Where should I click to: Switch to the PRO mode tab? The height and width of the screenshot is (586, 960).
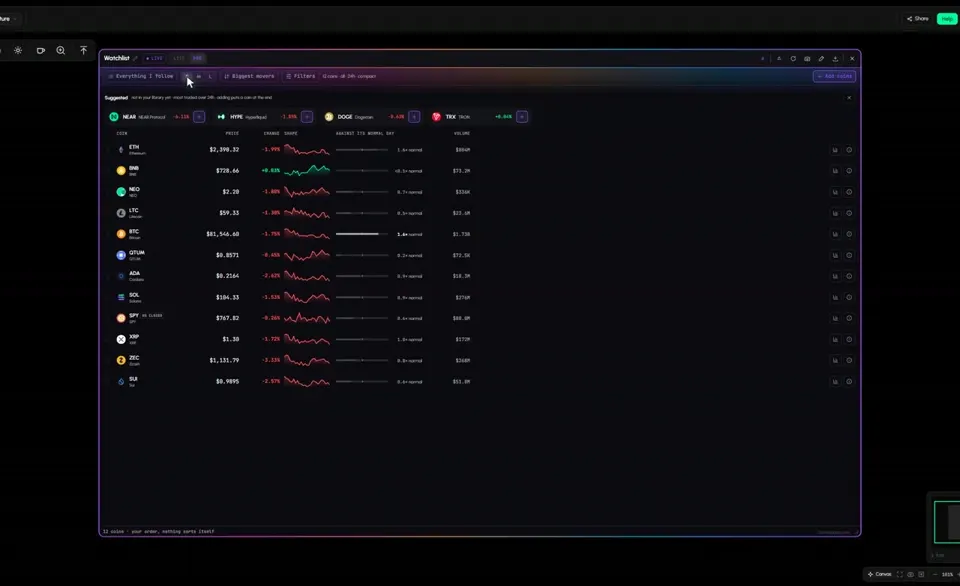(197, 58)
